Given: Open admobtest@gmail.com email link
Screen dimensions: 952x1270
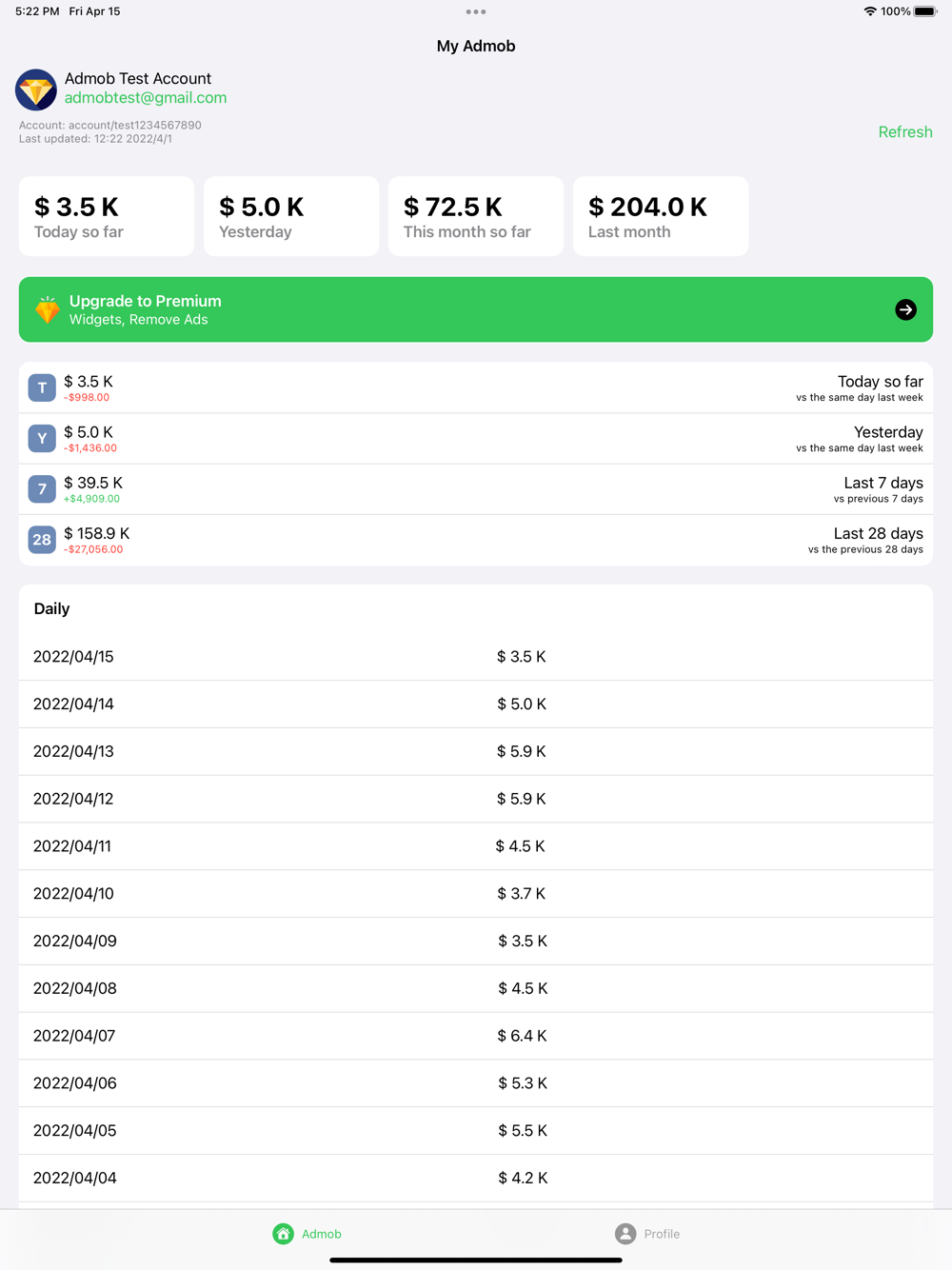Looking at the screenshot, I should tap(146, 97).
